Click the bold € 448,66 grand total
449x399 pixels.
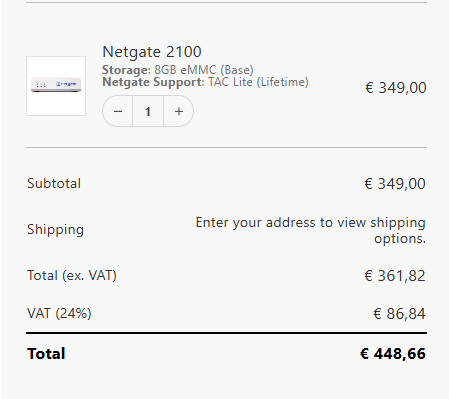pyautogui.click(x=393, y=354)
